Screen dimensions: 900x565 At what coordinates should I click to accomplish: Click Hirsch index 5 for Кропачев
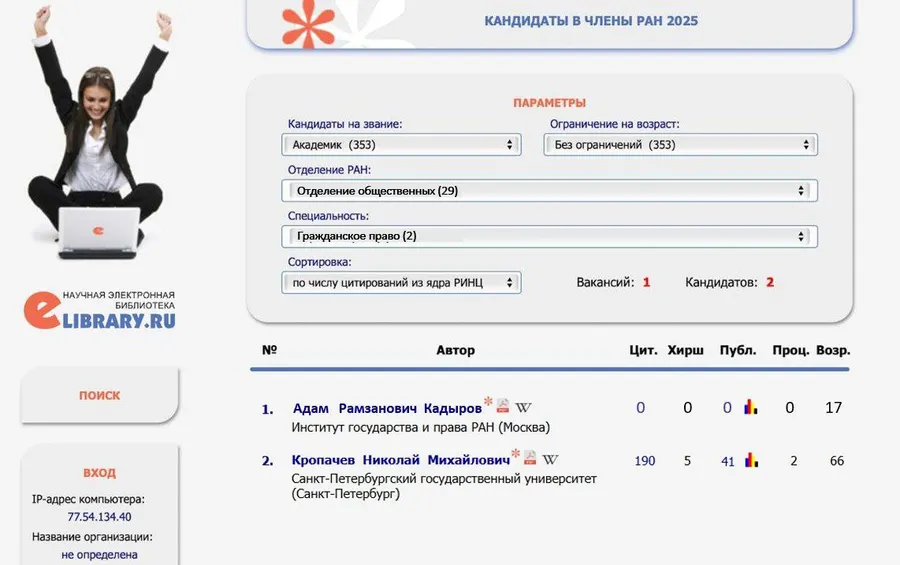pos(687,461)
